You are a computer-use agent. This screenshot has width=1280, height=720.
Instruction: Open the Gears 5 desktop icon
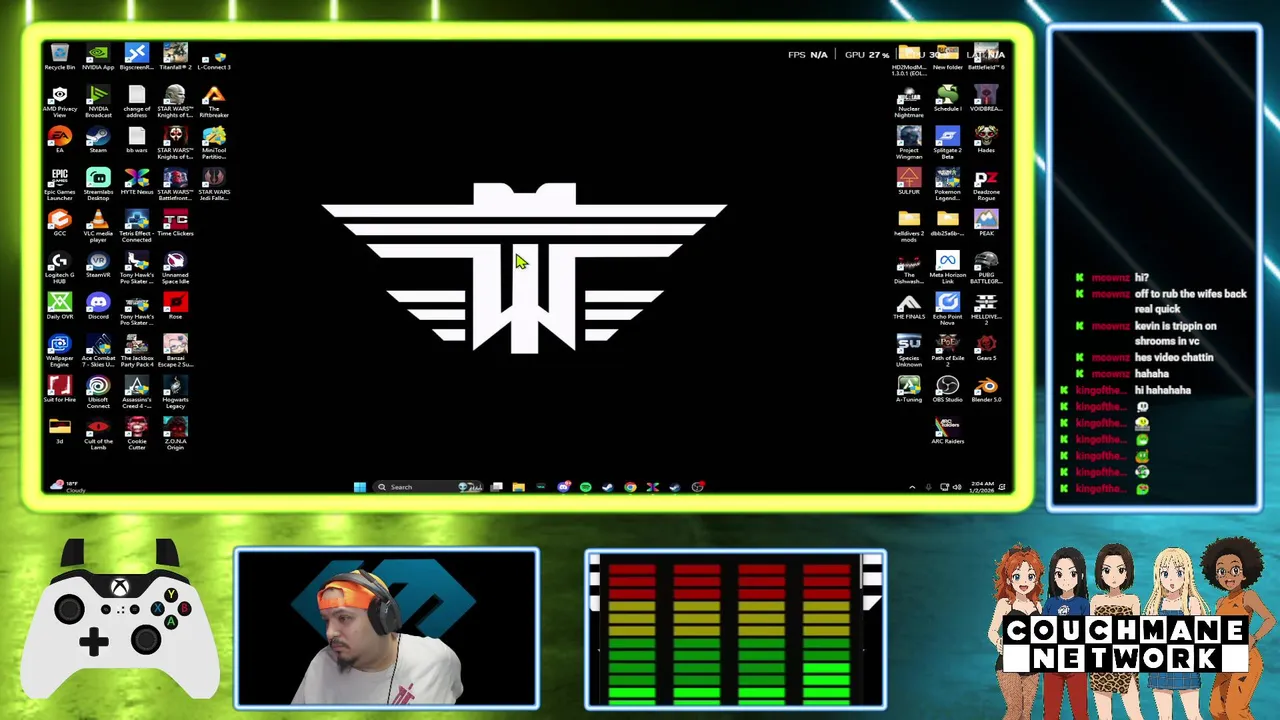[986, 348]
